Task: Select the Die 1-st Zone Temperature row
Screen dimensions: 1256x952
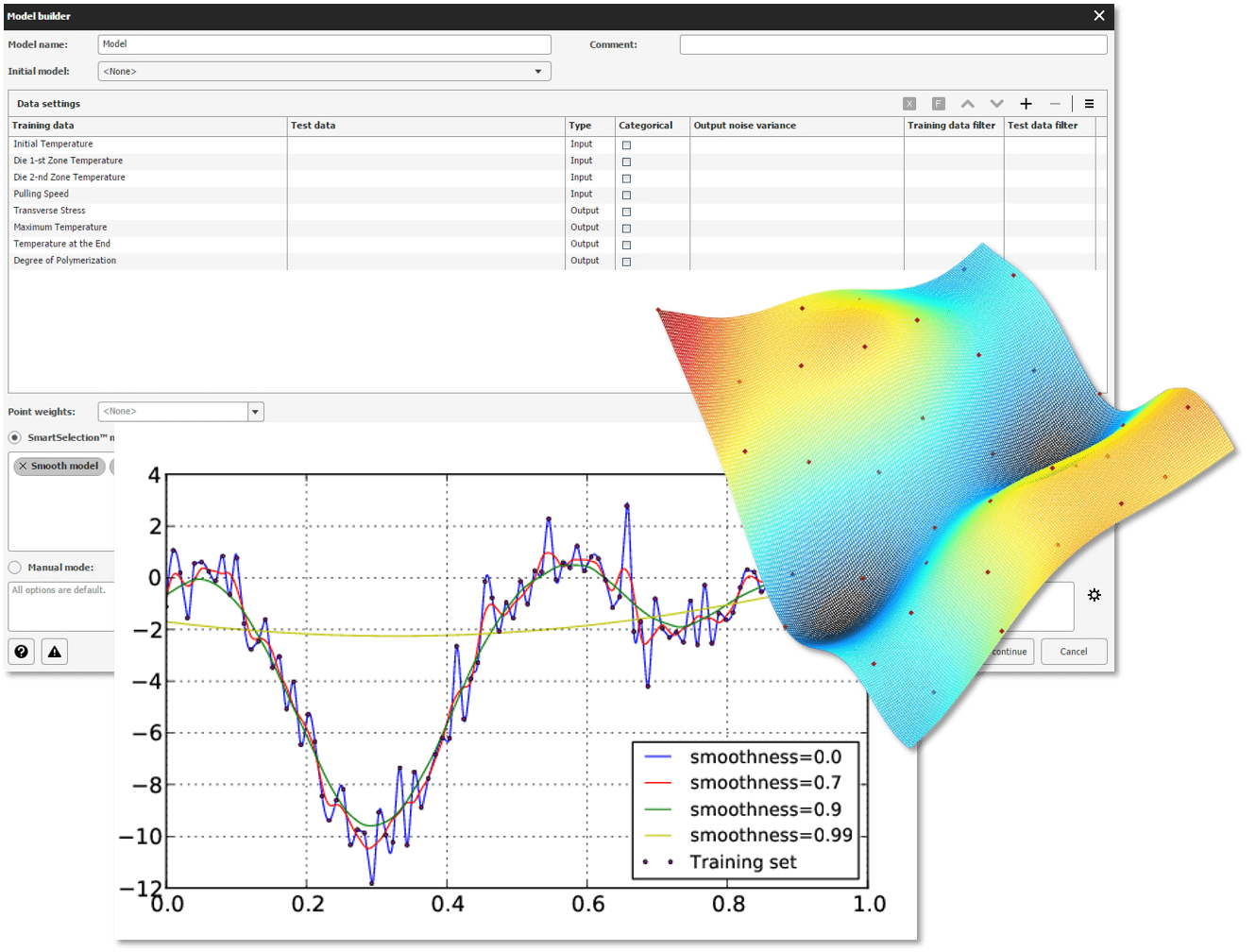Action: point(557,161)
